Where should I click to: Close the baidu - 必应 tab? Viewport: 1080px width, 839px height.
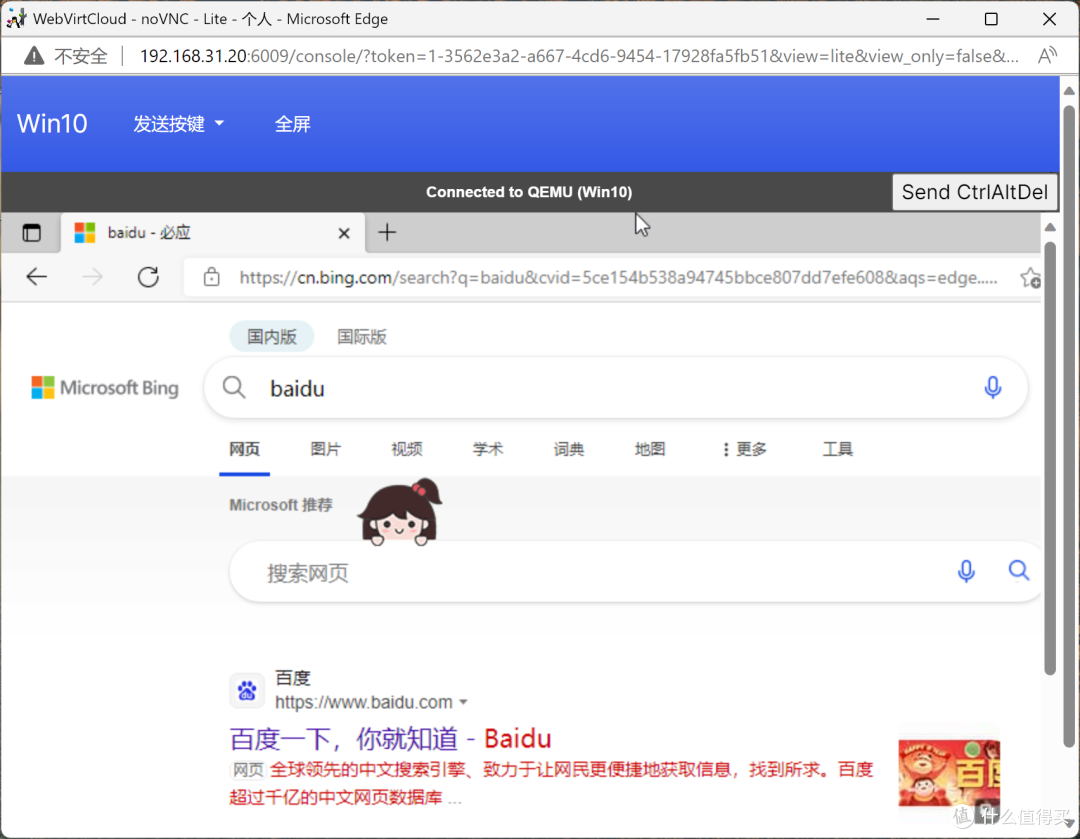pyautogui.click(x=344, y=234)
